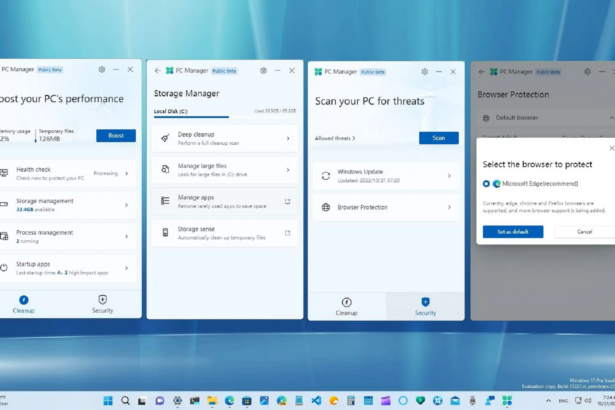
Task: Open Task View from taskbar
Action: coord(142,401)
